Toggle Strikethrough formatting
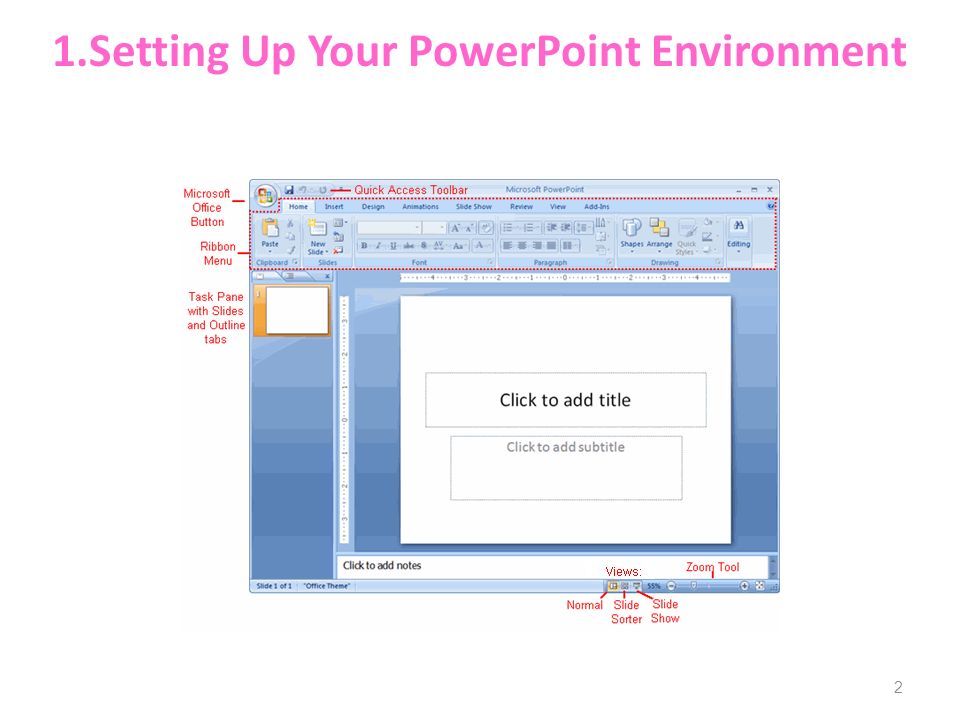The height and width of the screenshot is (720, 960). click(x=408, y=246)
